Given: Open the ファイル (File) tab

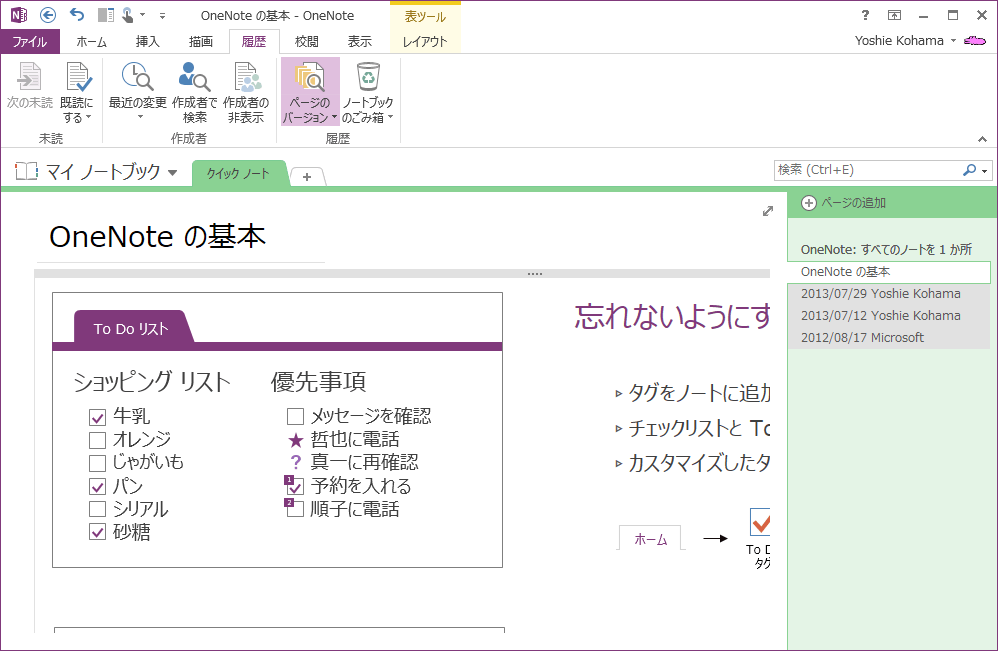Looking at the screenshot, I should [30, 41].
